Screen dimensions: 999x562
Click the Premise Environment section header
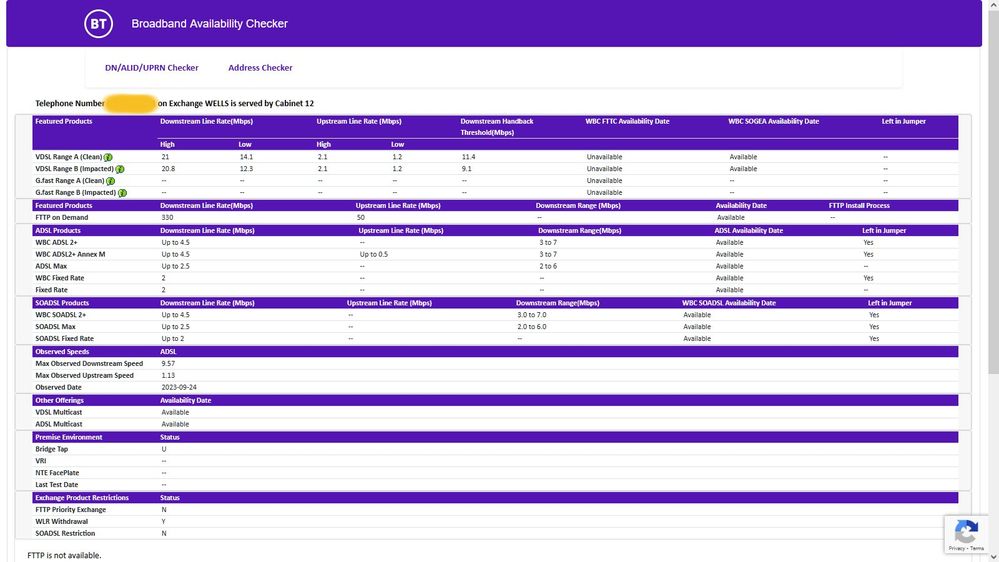[x=69, y=437]
